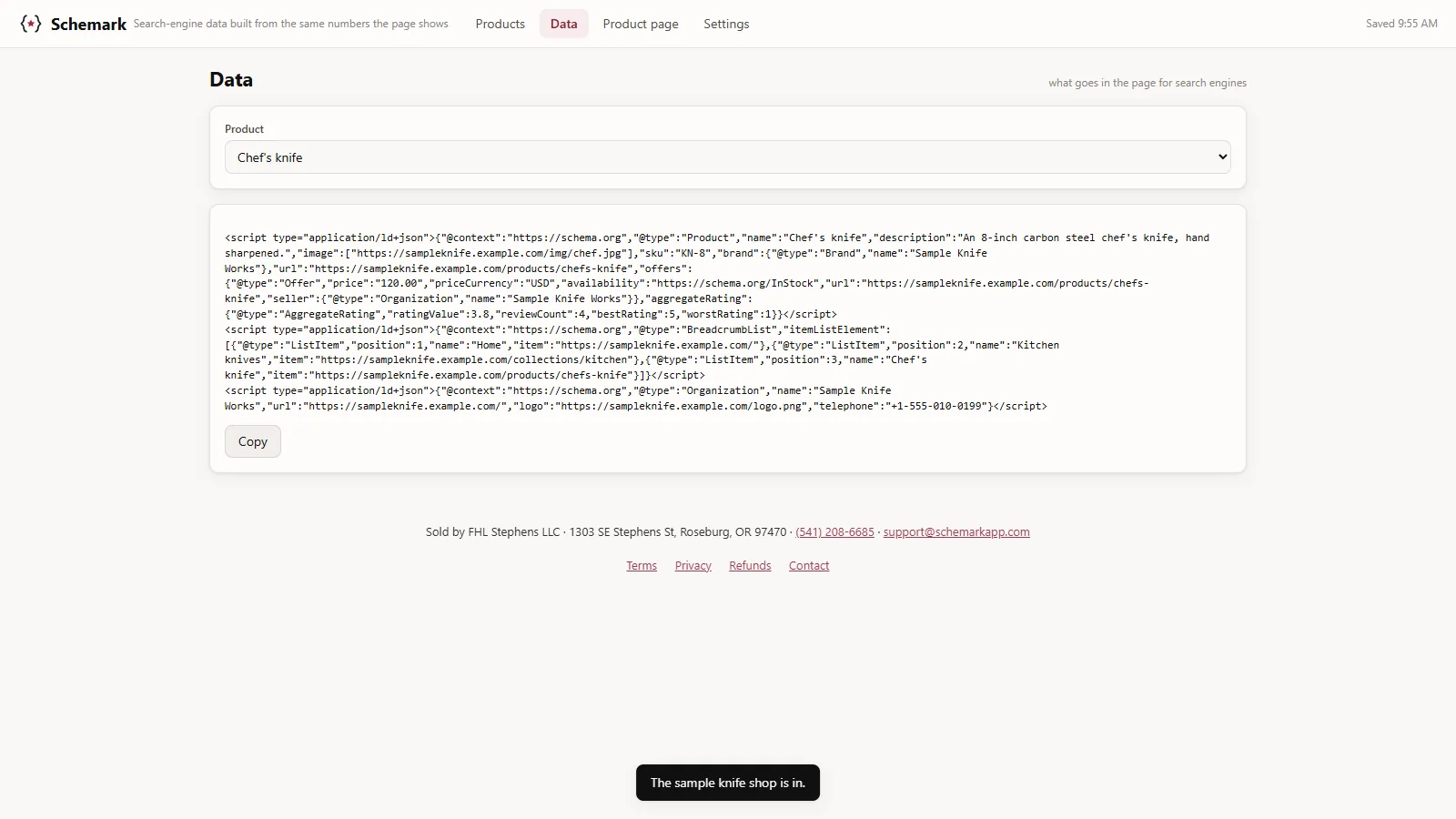The height and width of the screenshot is (819, 1456).
Task: Call the (541) 208-6685 phone link
Action: (834, 532)
